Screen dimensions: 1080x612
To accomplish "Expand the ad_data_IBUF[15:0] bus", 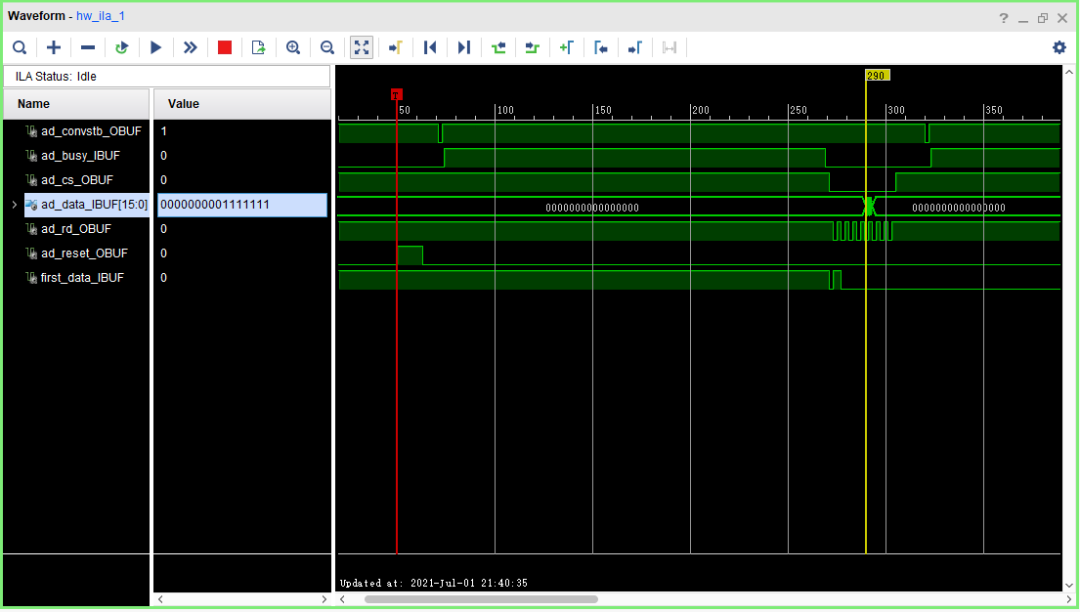I will 14,204.
